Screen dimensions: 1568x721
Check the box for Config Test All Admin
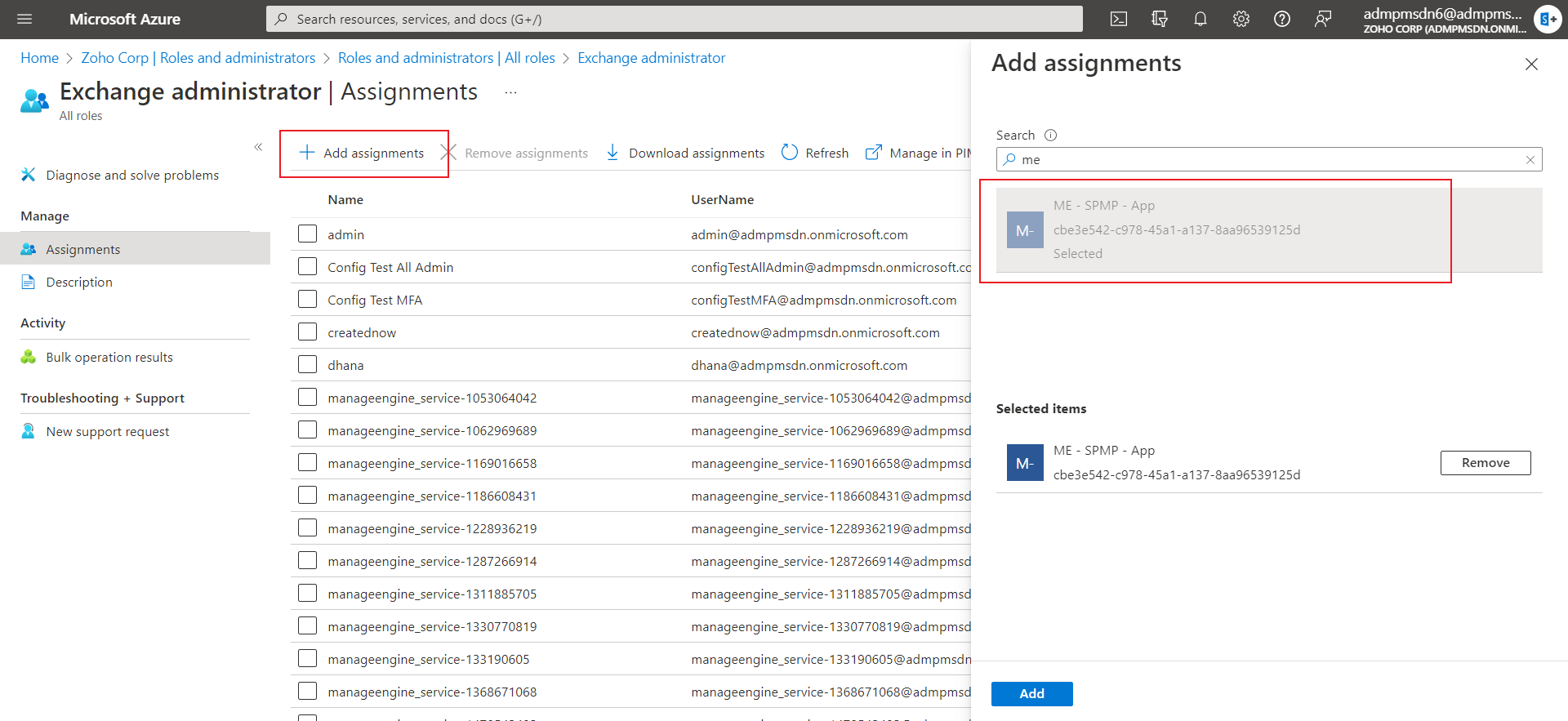pyautogui.click(x=307, y=267)
